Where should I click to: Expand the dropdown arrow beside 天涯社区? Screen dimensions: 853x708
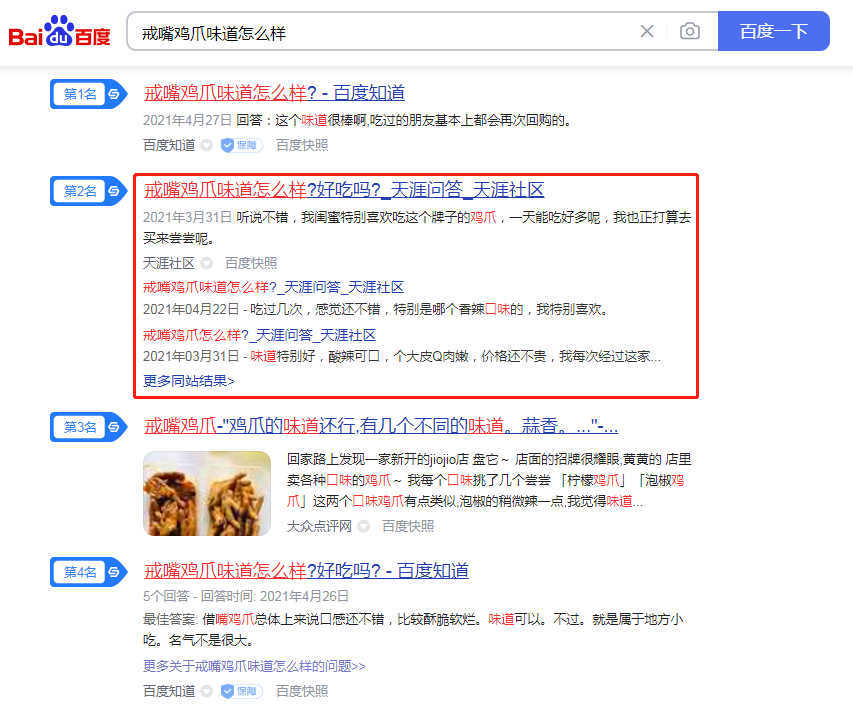click(x=206, y=263)
